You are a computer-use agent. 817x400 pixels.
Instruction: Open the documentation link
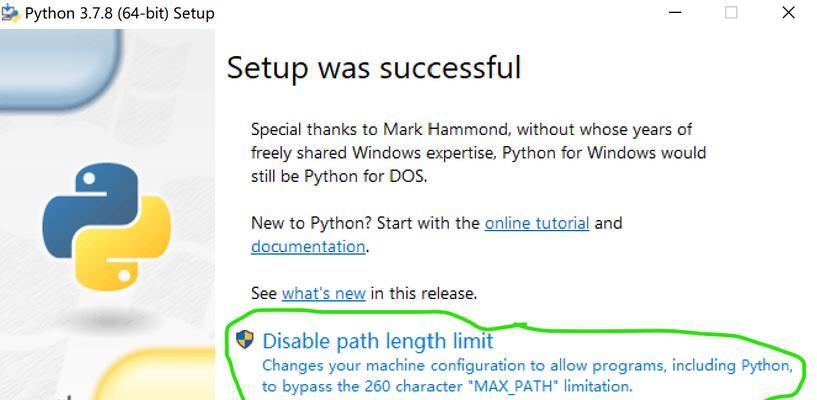click(x=308, y=246)
